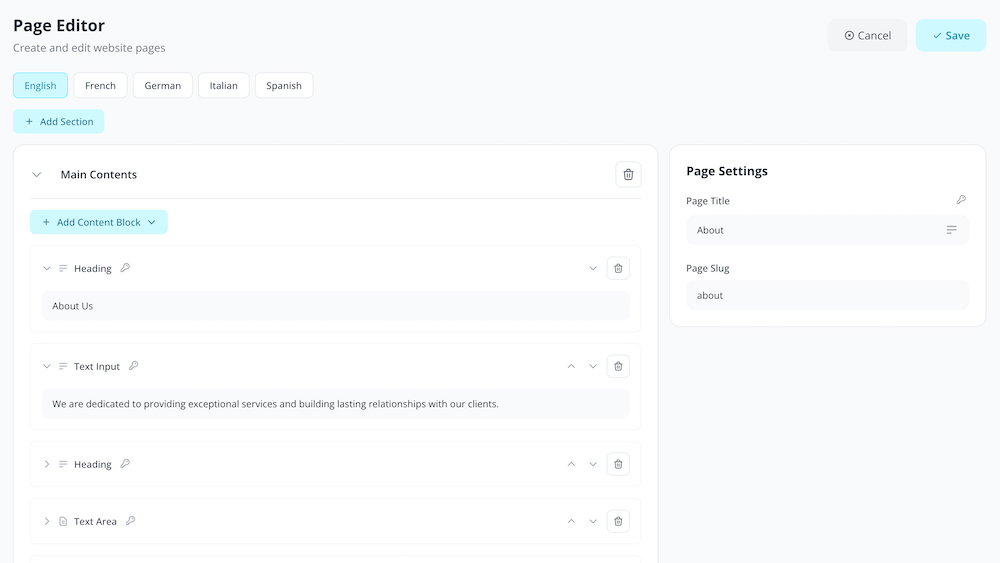Image resolution: width=1000 pixels, height=563 pixels.
Task: Delete the Main Contents section
Action: 628,174
